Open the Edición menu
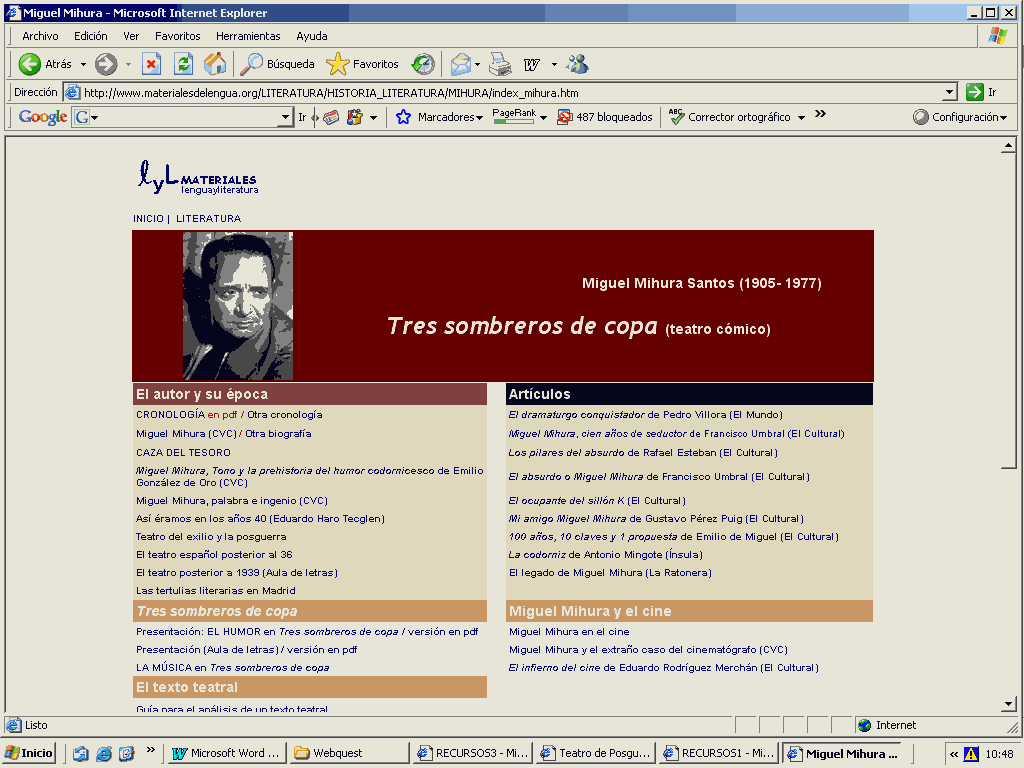This screenshot has width=1024, height=768. tap(90, 36)
